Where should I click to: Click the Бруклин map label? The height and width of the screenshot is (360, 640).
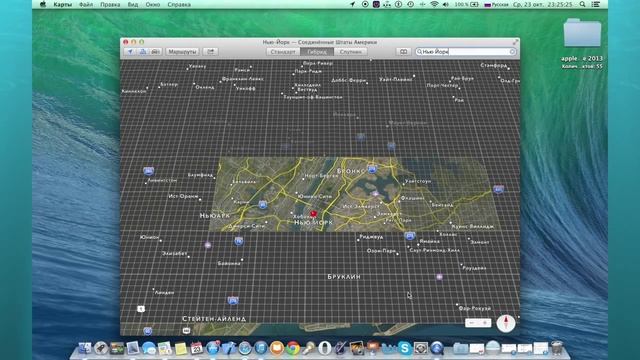pos(344,277)
